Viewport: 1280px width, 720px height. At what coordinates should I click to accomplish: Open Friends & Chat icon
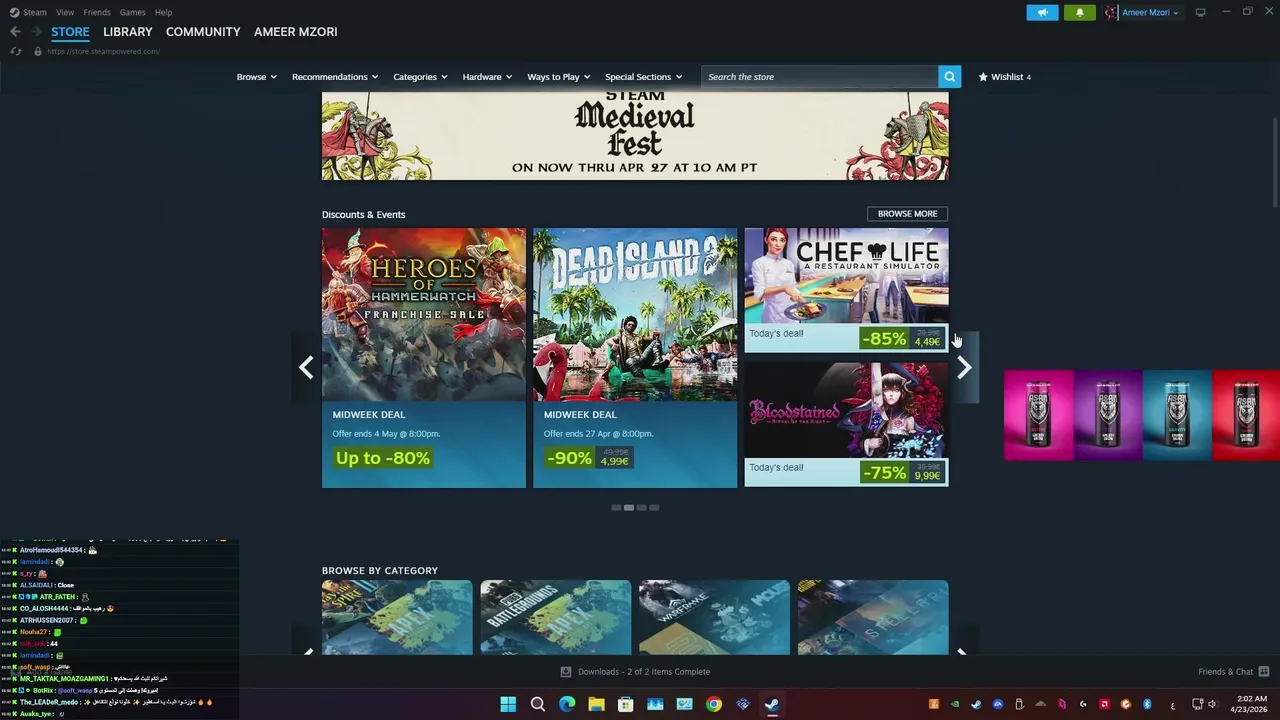pos(1264,672)
